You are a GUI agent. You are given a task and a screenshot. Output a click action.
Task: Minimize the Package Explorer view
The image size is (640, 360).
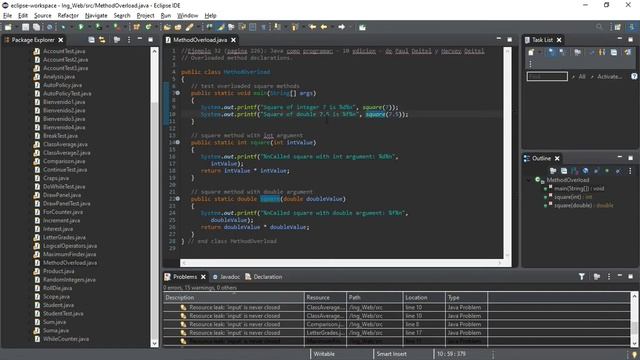click(x=140, y=39)
